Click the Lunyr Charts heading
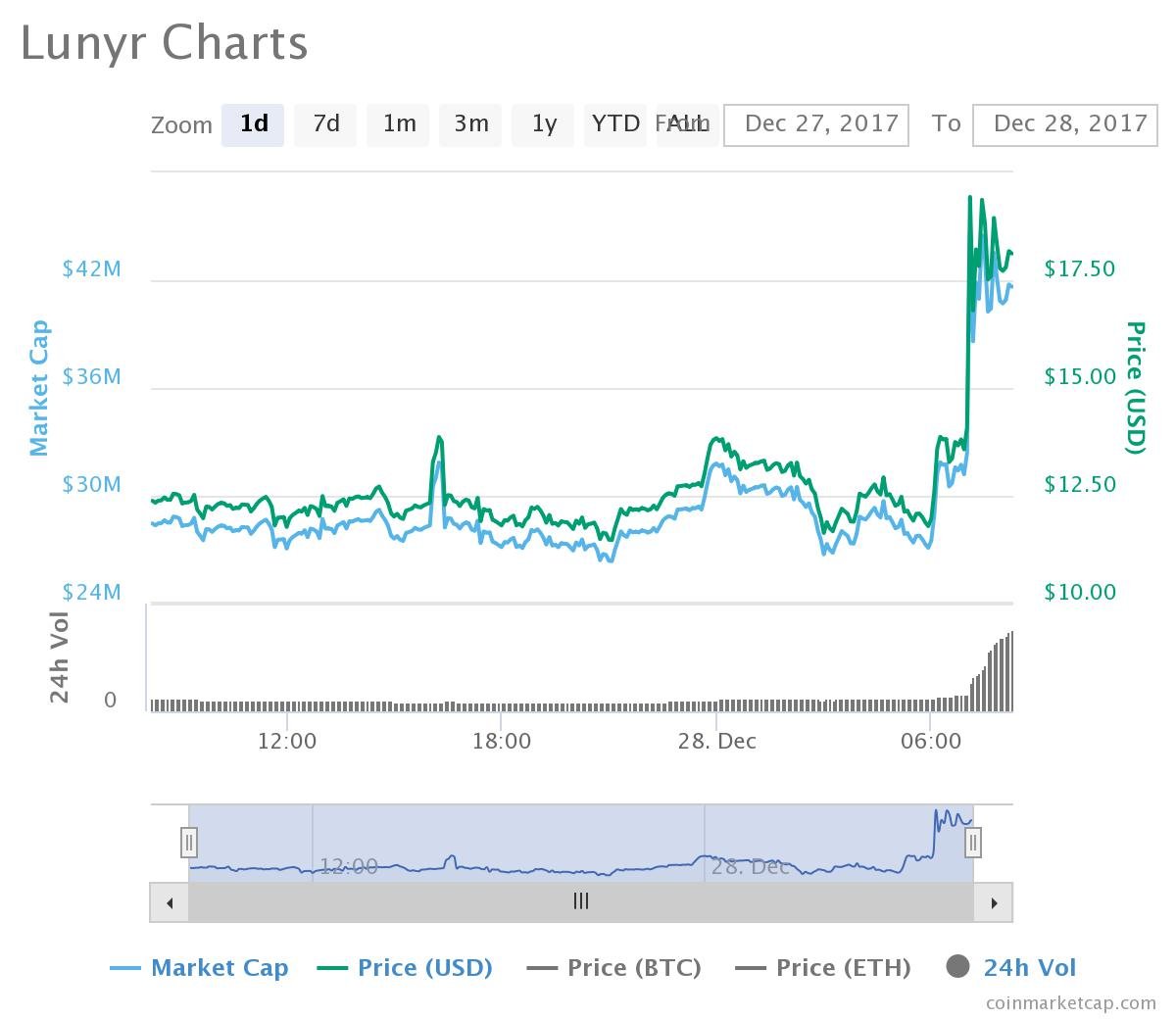Screen dimensions: 1176x1019 (x=165, y=44)
